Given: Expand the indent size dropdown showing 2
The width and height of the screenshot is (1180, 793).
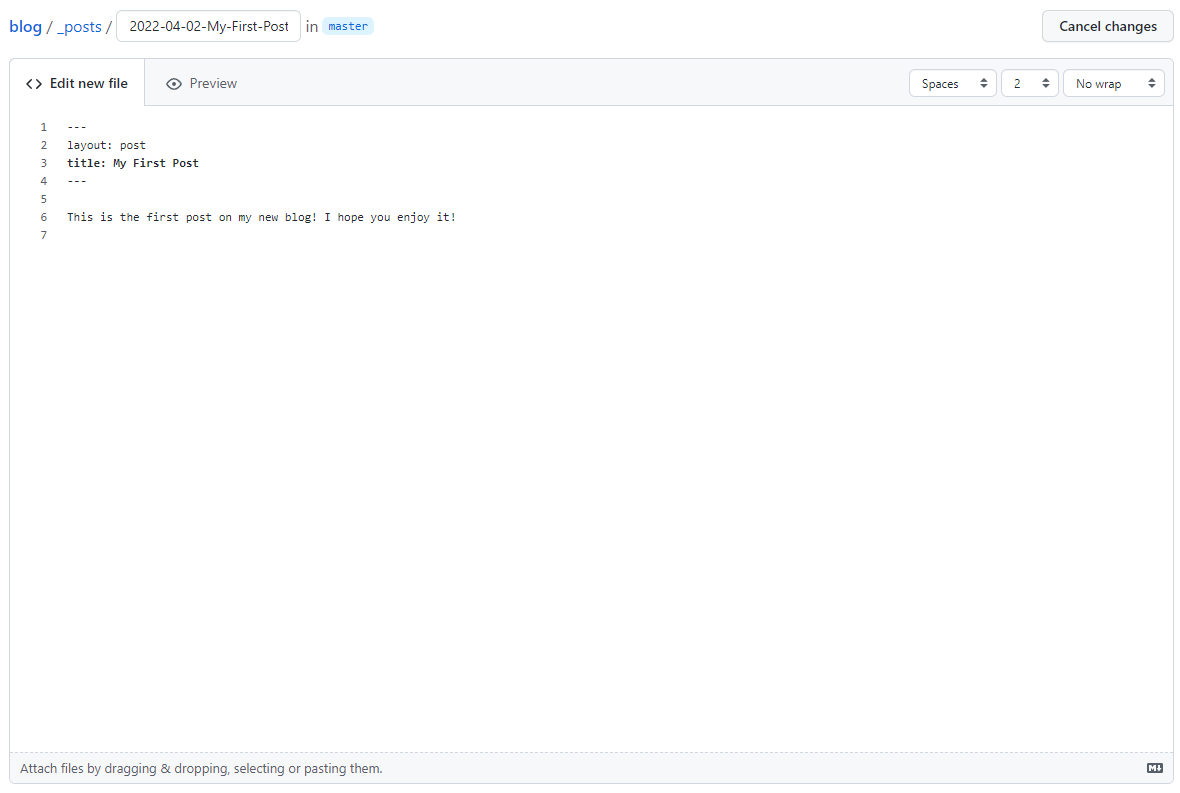Looking at the screenshot, I should (1029, 84).
